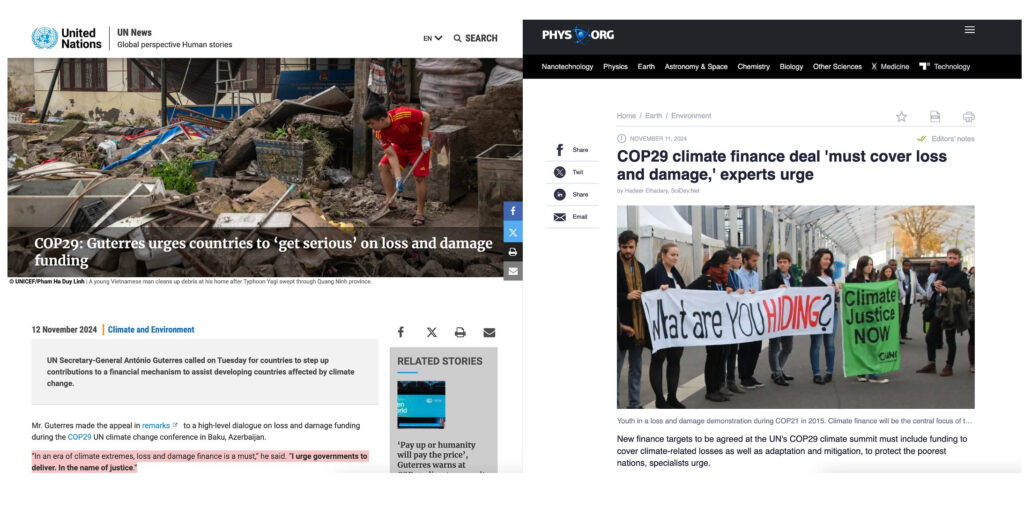Open the hamburger menu on Phys.org
This screenshot has height=516, width=1024.
tap(970, 30)
